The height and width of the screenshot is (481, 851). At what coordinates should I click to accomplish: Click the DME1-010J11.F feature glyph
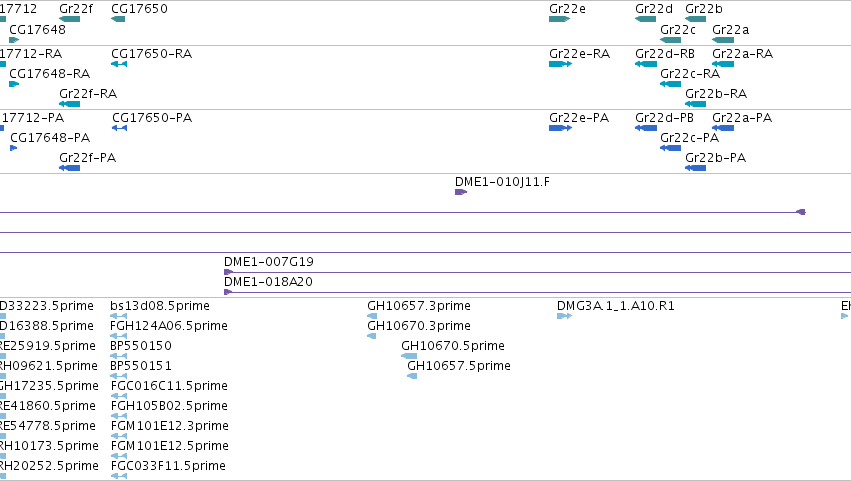pyautogui.click(x=461, y=192)
